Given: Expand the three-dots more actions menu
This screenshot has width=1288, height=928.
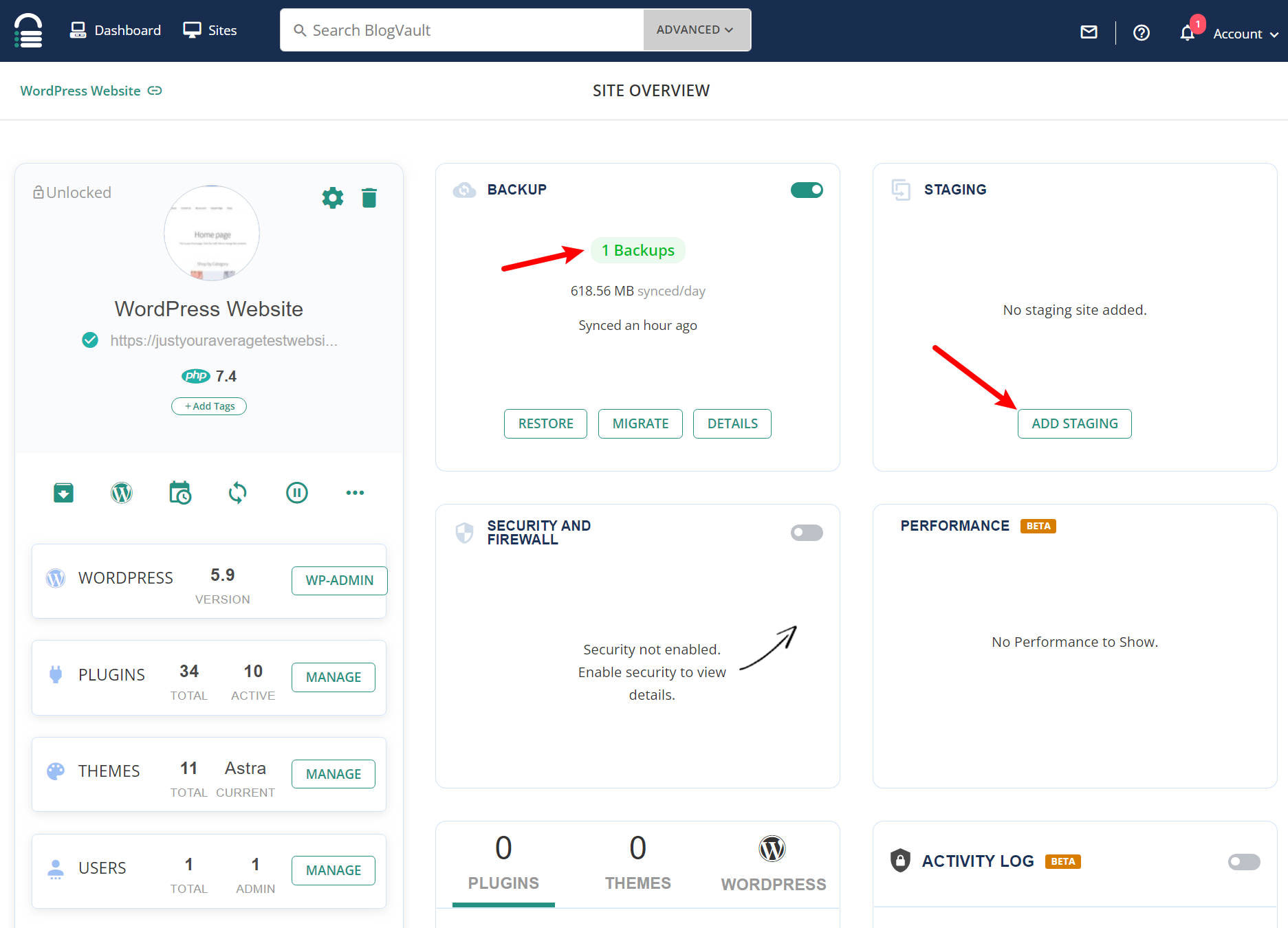Looking at the screenshot, I should (355, 493).
